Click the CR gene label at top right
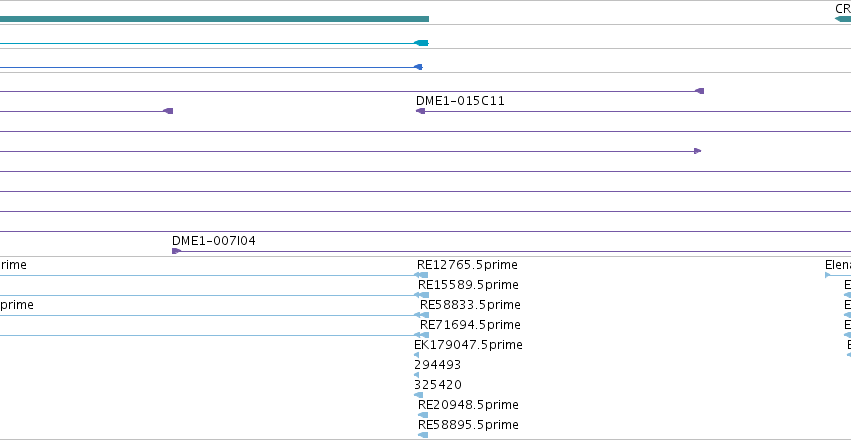 point(843,9)
